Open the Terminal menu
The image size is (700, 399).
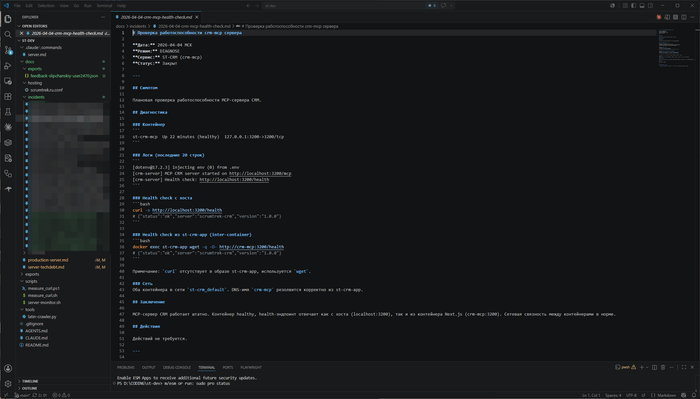(x=104, y=5)
